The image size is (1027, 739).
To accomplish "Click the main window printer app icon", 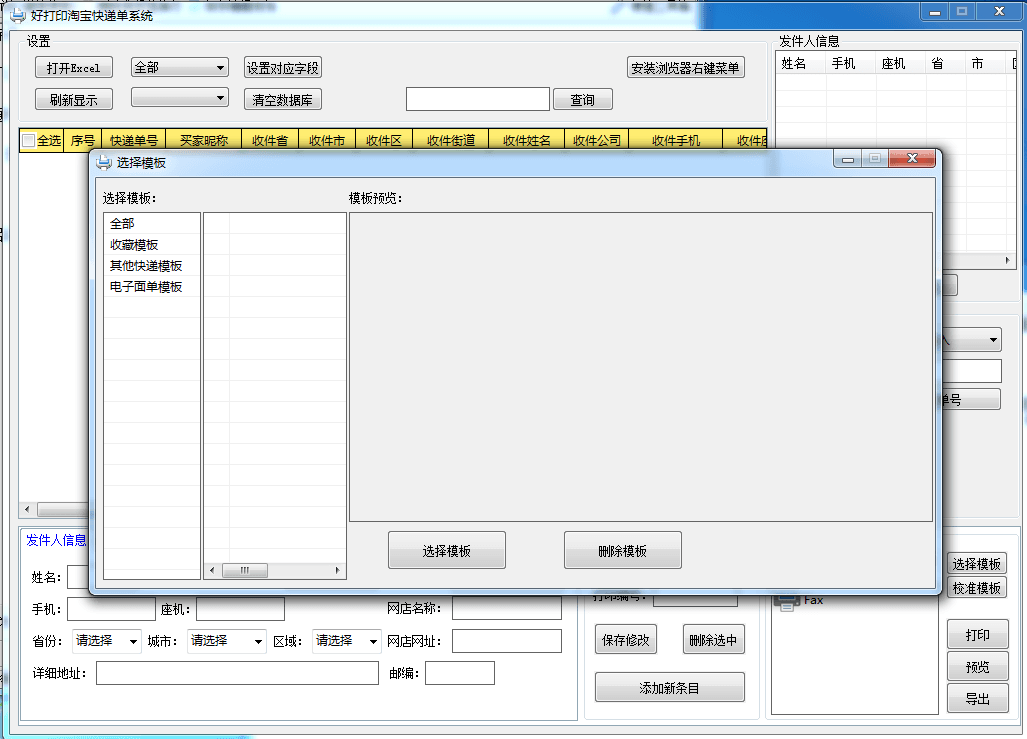I will click(17, 15).
